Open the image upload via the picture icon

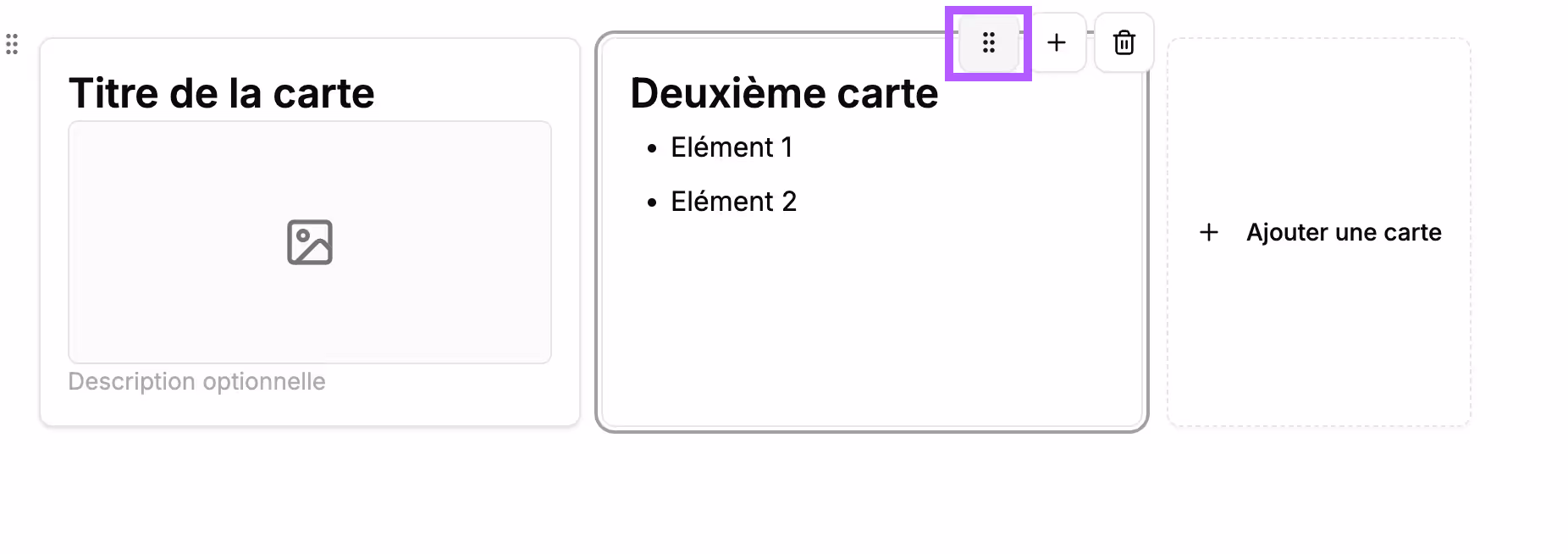[x=309, y=242]
